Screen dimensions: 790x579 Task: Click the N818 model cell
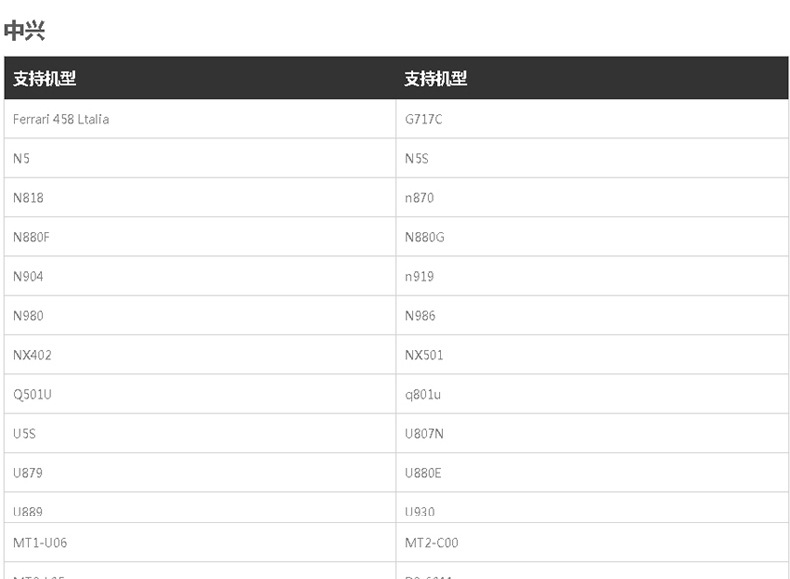point(28,198)
